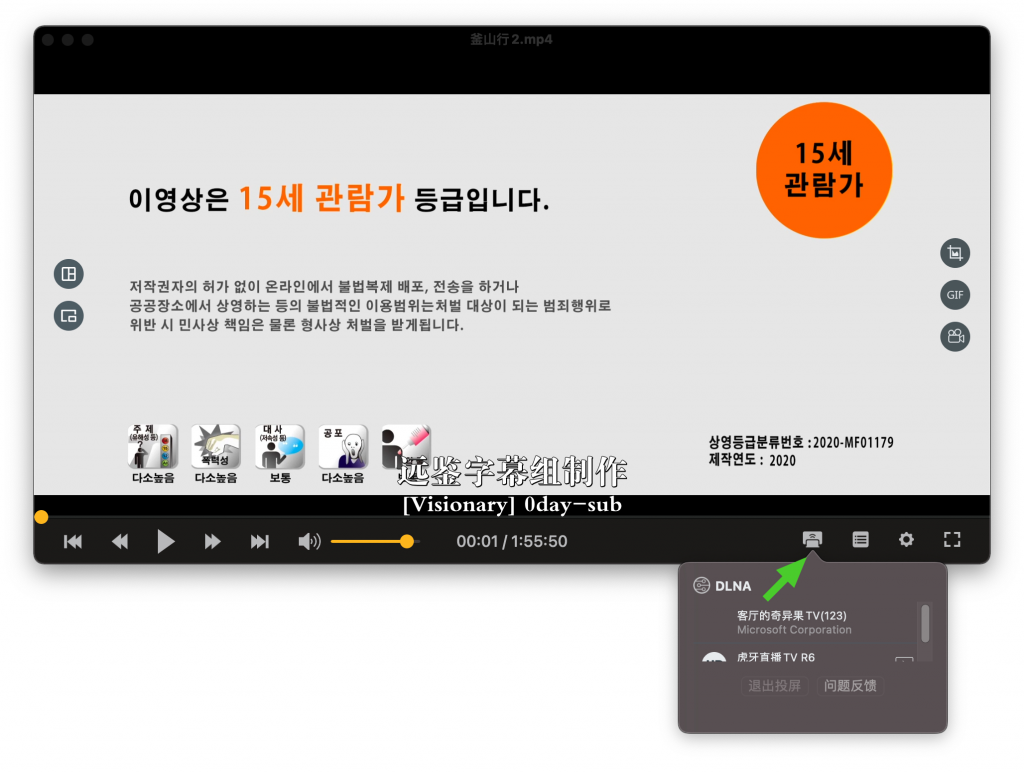Viewport: 1024px width, 773px height.
Task: Send feedback via the 问题反馈 button
Action: click(x=850, y=686)
